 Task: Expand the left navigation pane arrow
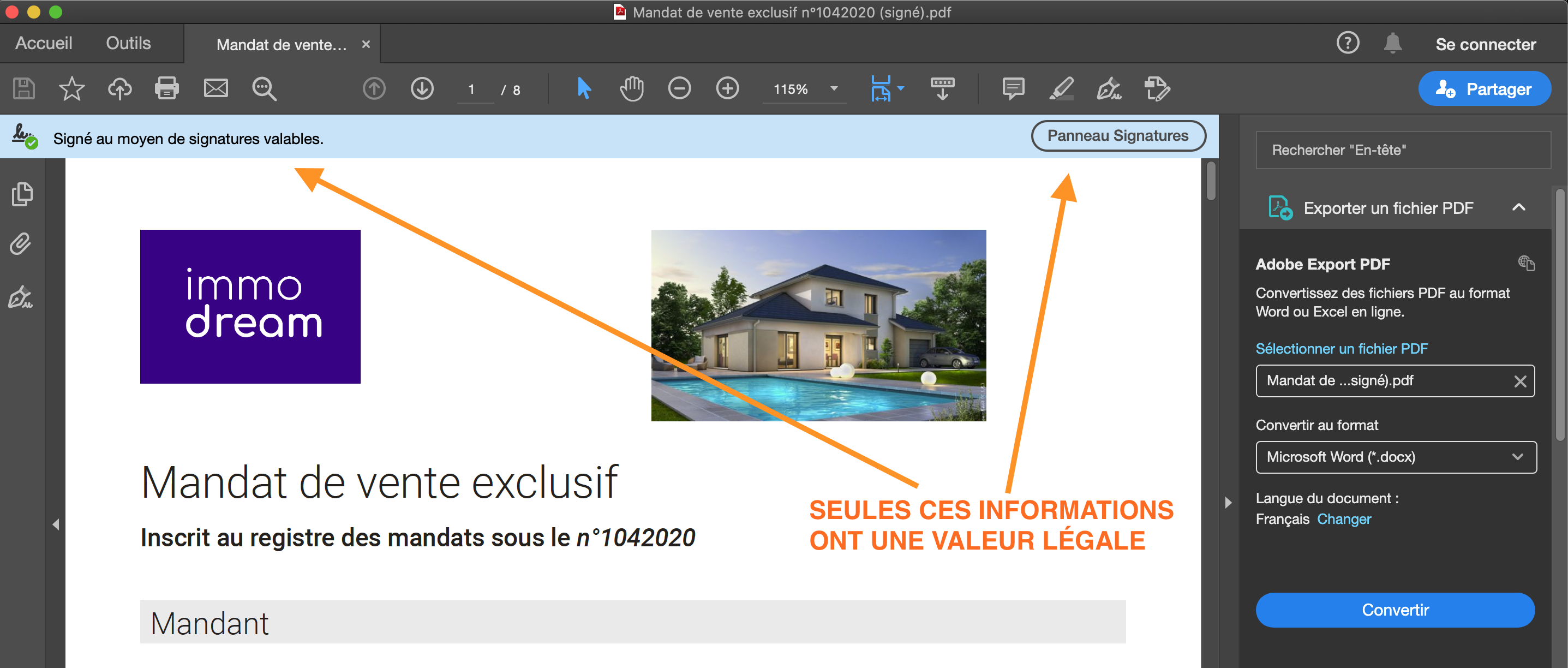pyautogui.click(x=56, y=524)
